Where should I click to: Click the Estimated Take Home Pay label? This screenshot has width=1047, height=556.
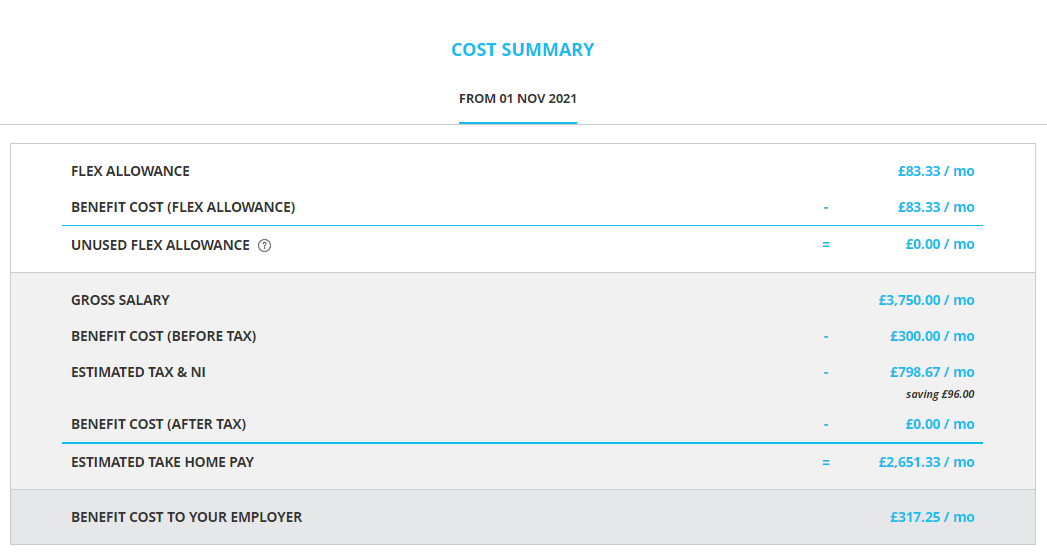pos(162,463)
